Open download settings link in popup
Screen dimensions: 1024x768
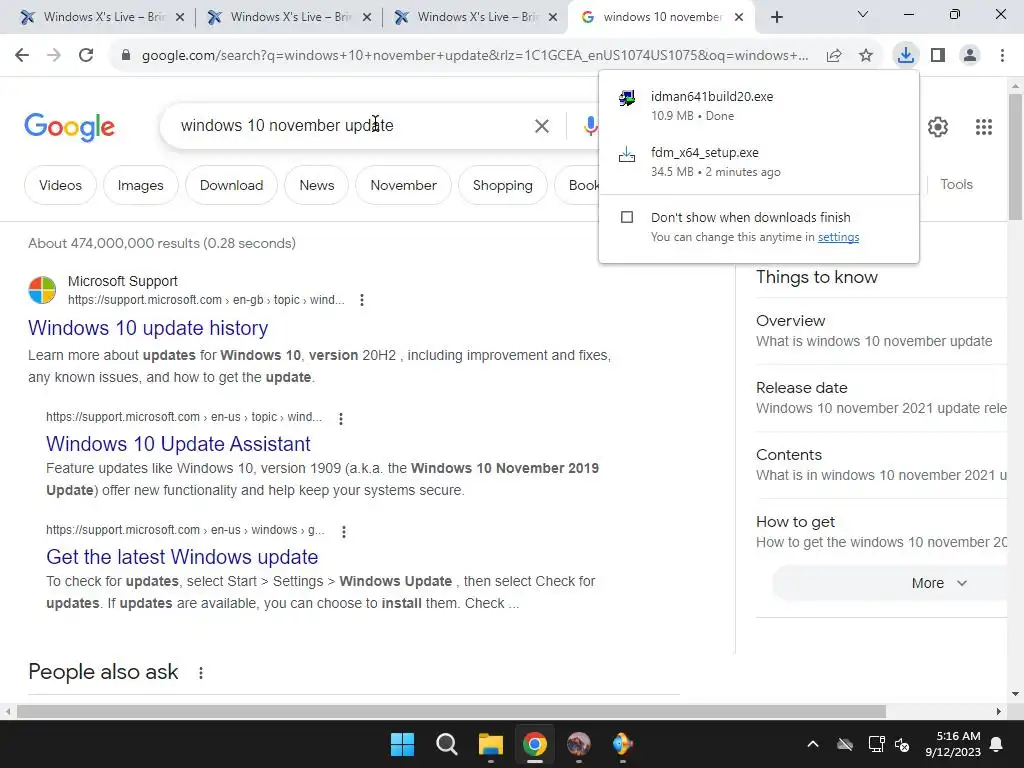(x=839, y=237)
